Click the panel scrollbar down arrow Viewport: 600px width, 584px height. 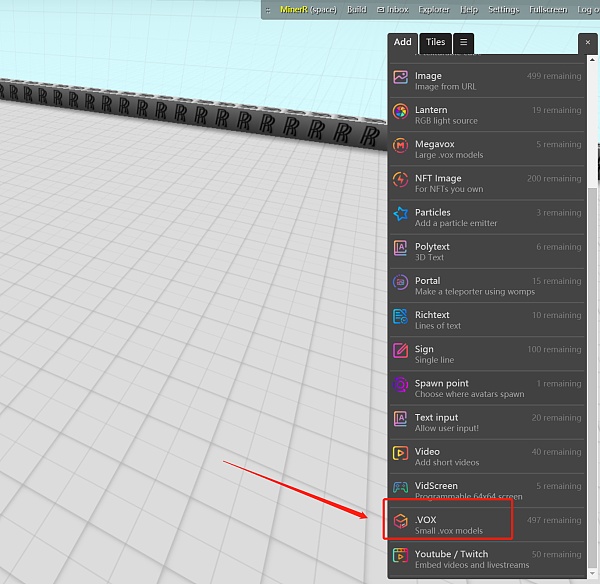(x=592, y=573)
